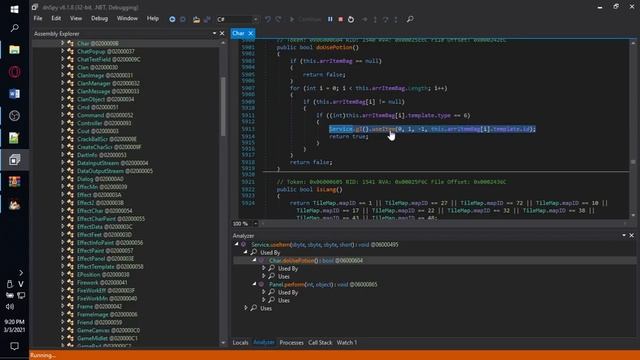Click the Panel.perform method icon in Analyzer
The width and height of the screenshot is (640, 360).
coord(262,284)
